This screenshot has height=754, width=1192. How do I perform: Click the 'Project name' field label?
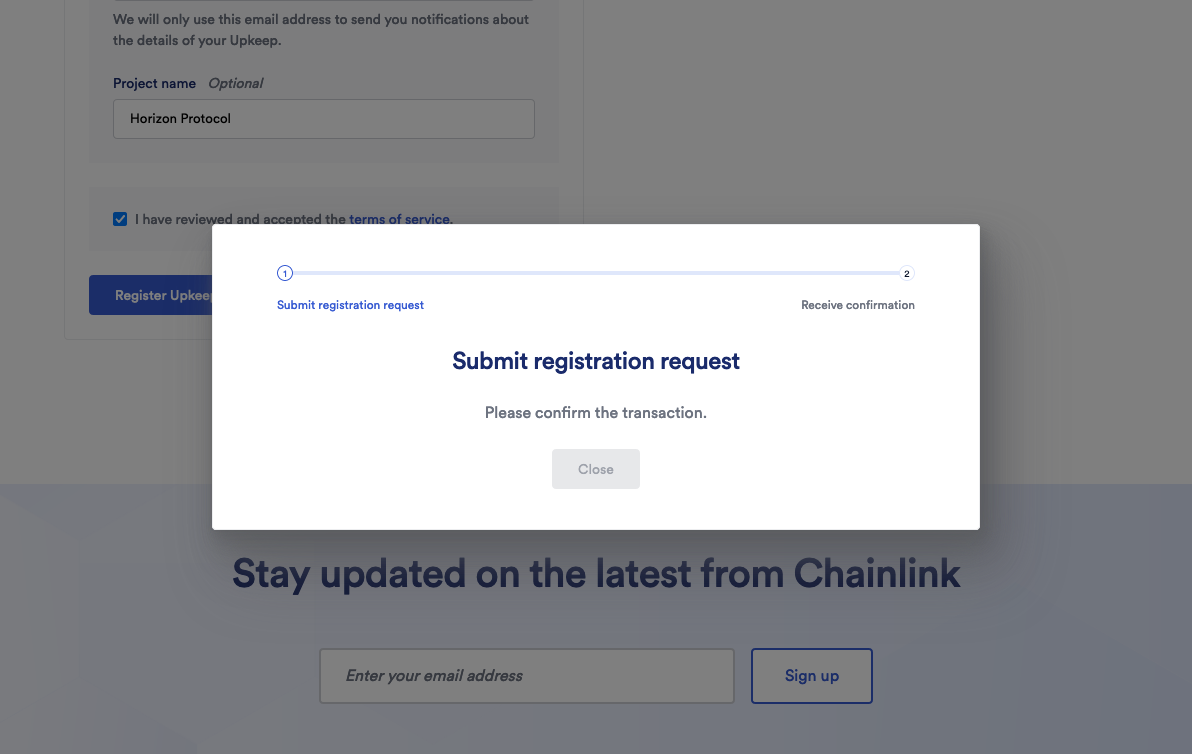click(154, 83)
